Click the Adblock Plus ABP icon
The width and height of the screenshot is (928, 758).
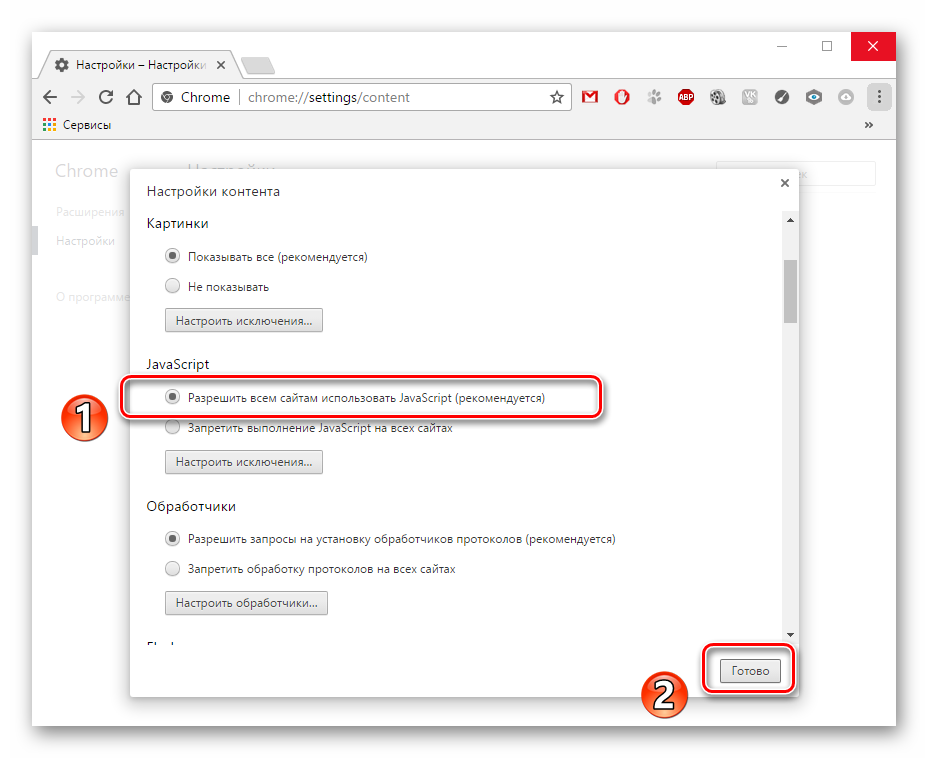(x=685, y=97)
